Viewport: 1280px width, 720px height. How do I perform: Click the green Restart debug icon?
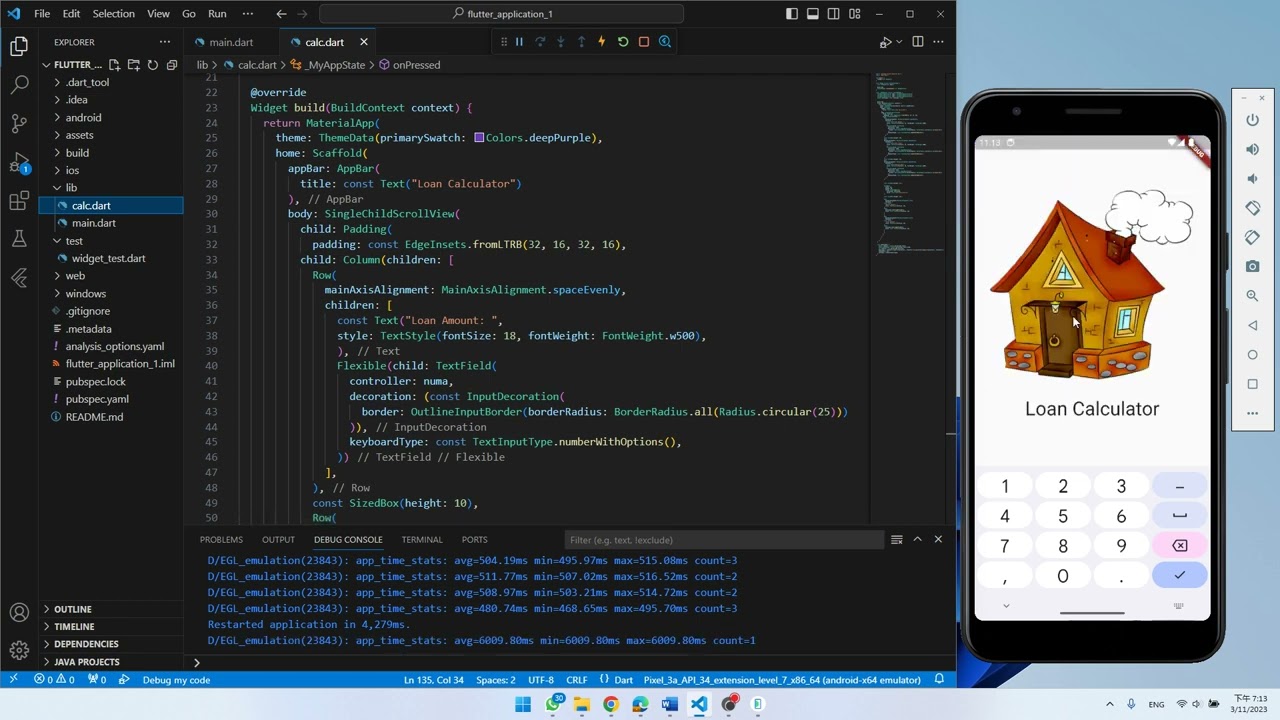(623, 42)
